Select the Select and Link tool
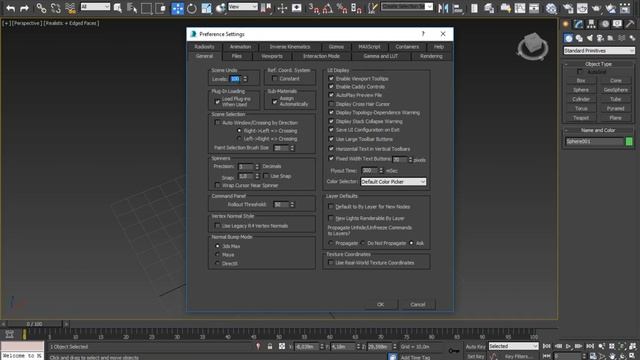The height and width of the screenshot is (360, 640). point(41,8)
